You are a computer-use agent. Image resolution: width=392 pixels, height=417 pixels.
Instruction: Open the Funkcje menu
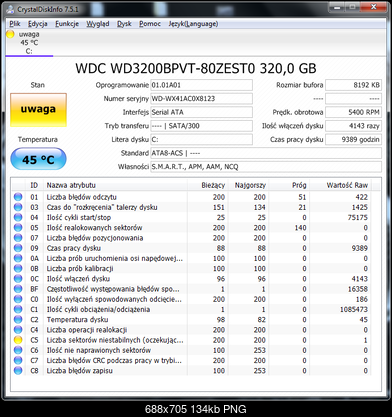(x=67, y=24)
